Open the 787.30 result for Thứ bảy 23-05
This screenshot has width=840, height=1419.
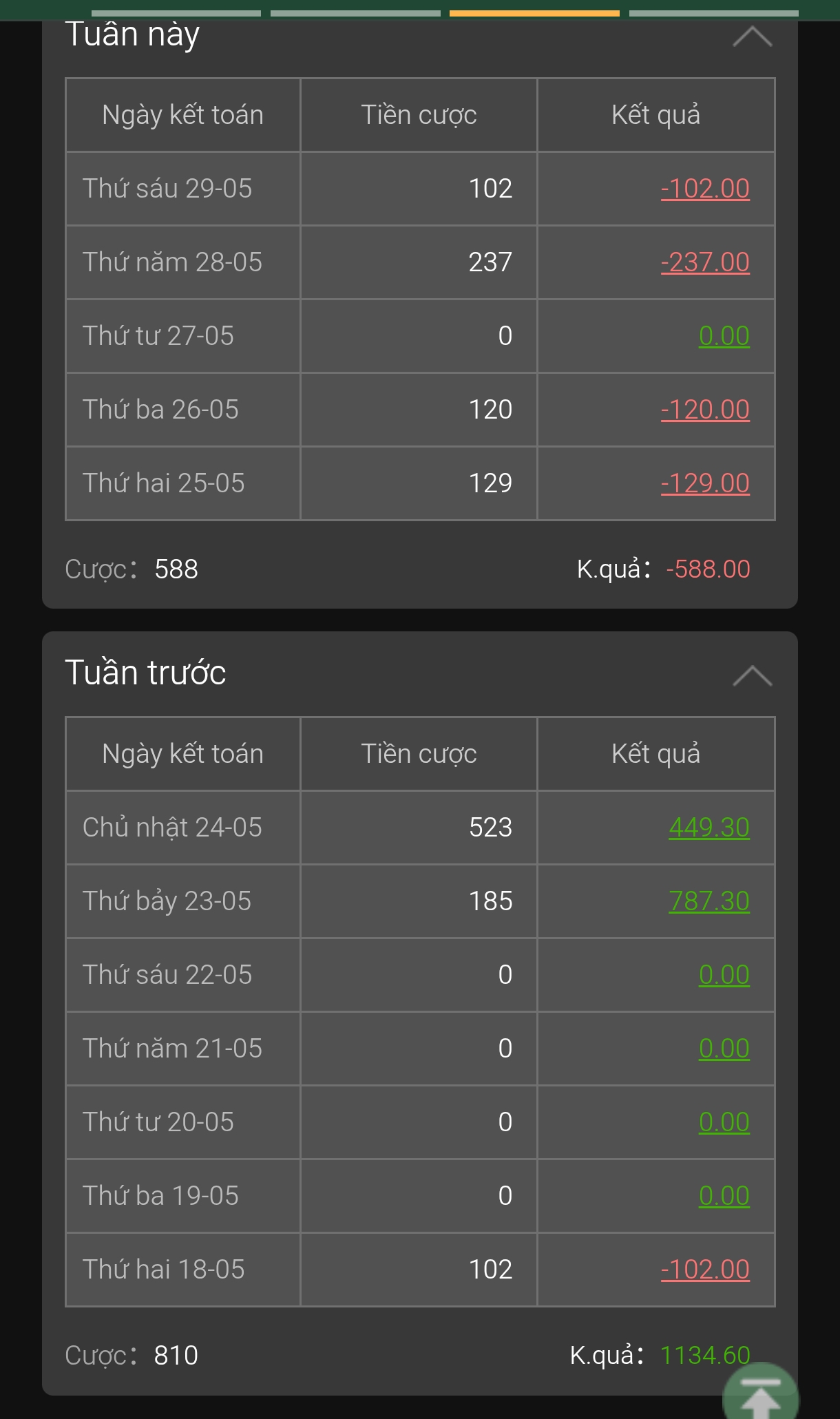(x=709, y=901)
